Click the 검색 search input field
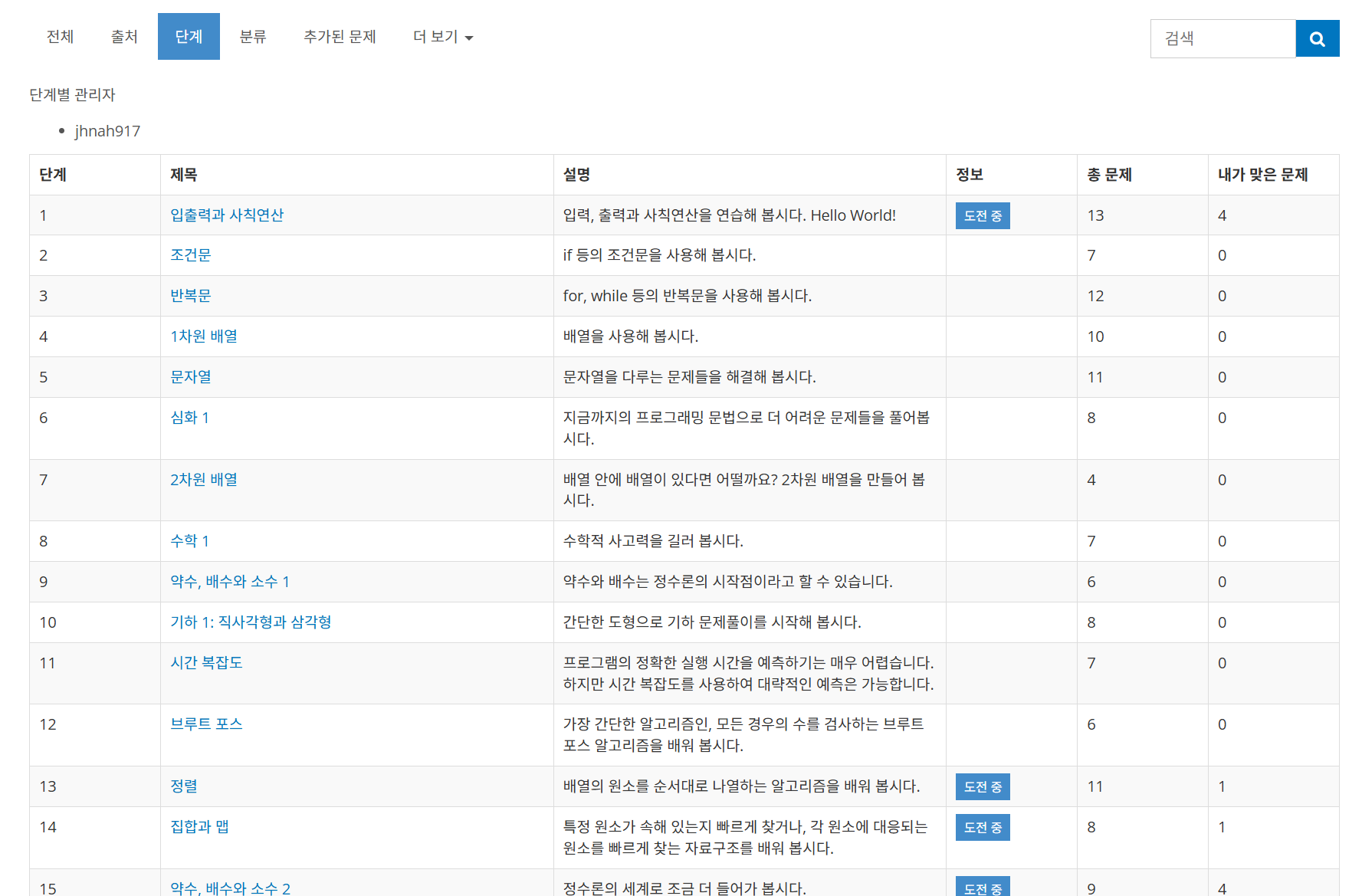The image size is (1362, 896). point(1223,38)
